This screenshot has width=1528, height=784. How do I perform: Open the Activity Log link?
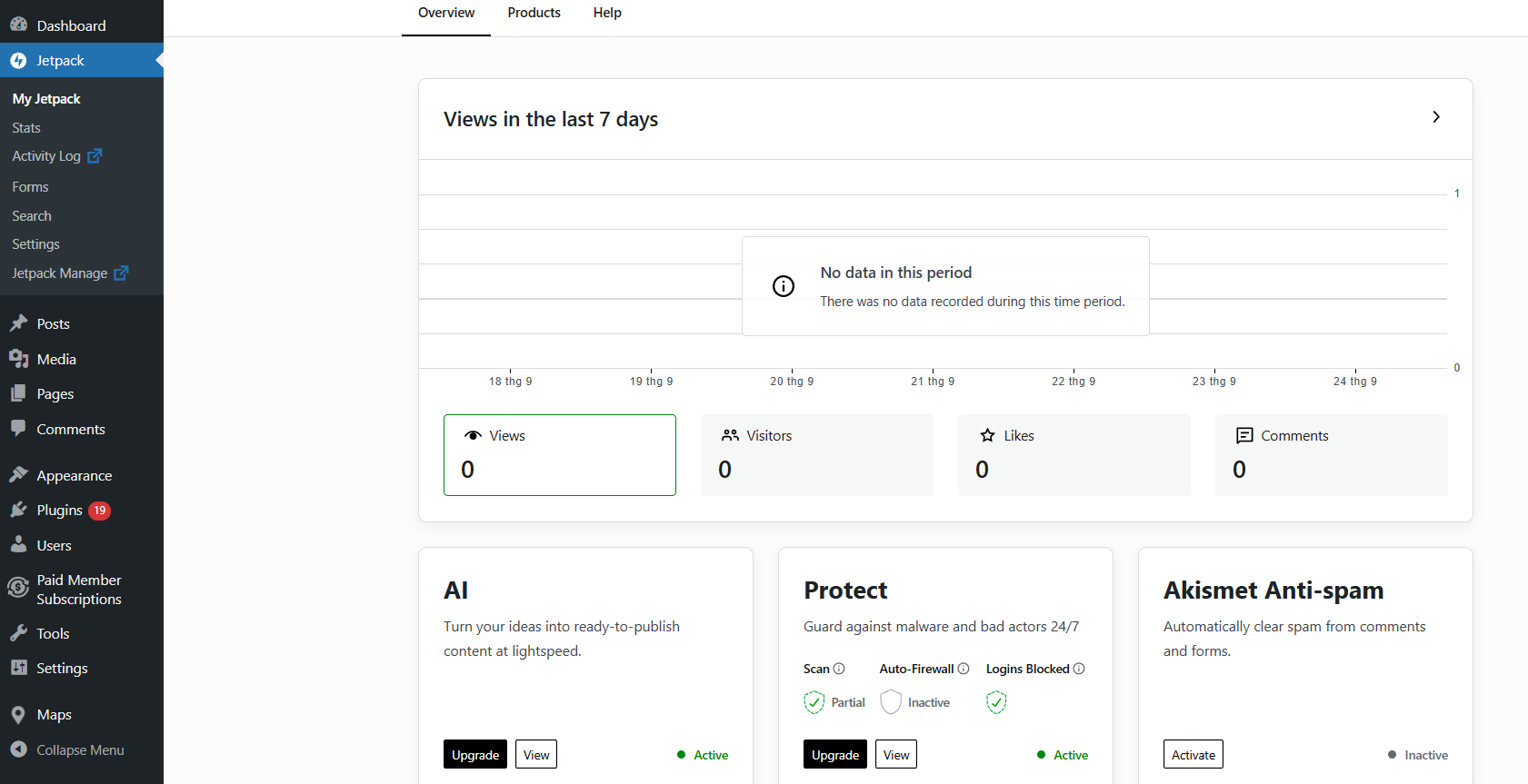pyautogui.click(x=46, y=156)
